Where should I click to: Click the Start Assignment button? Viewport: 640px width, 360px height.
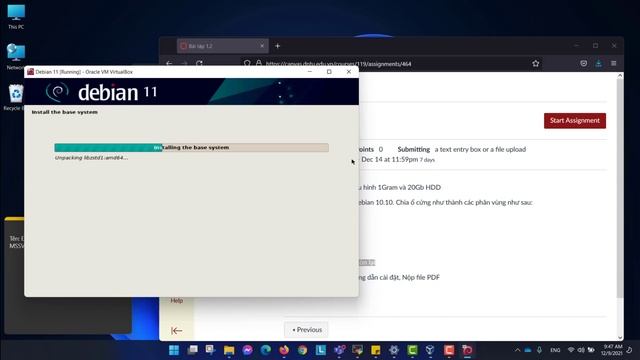click(x=575, y=120)
